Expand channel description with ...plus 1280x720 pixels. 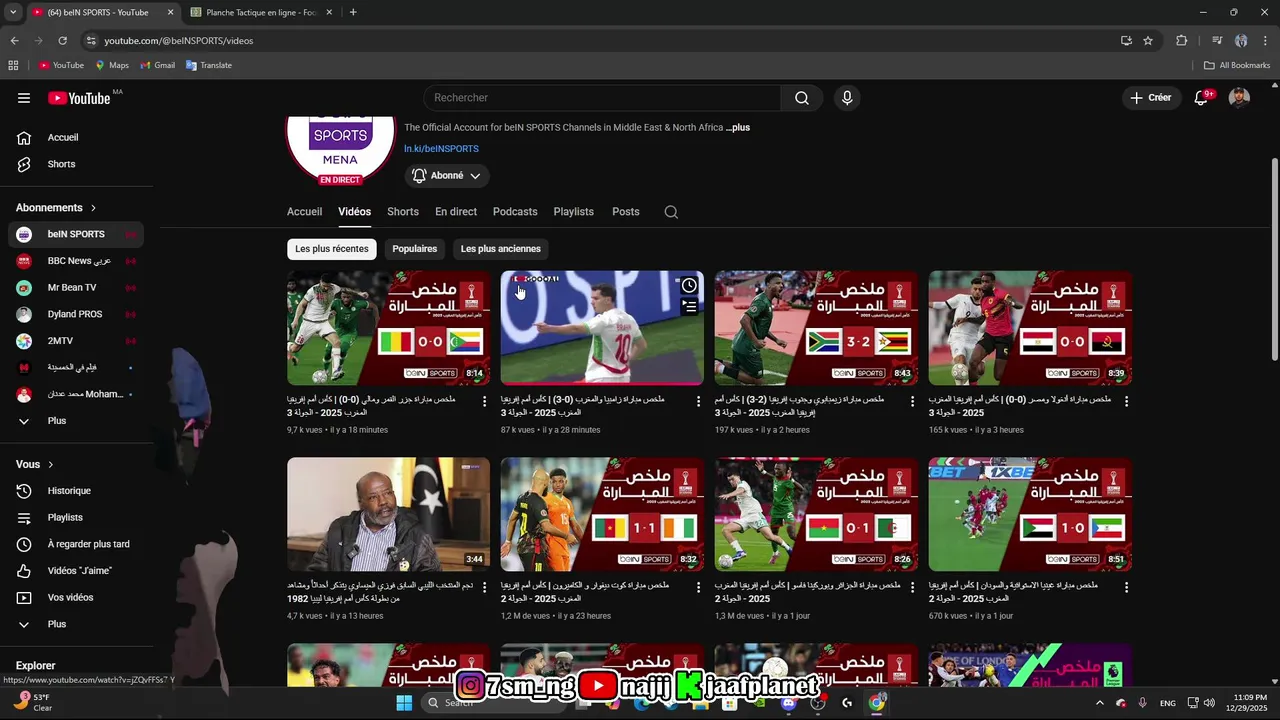coord(738,128)
